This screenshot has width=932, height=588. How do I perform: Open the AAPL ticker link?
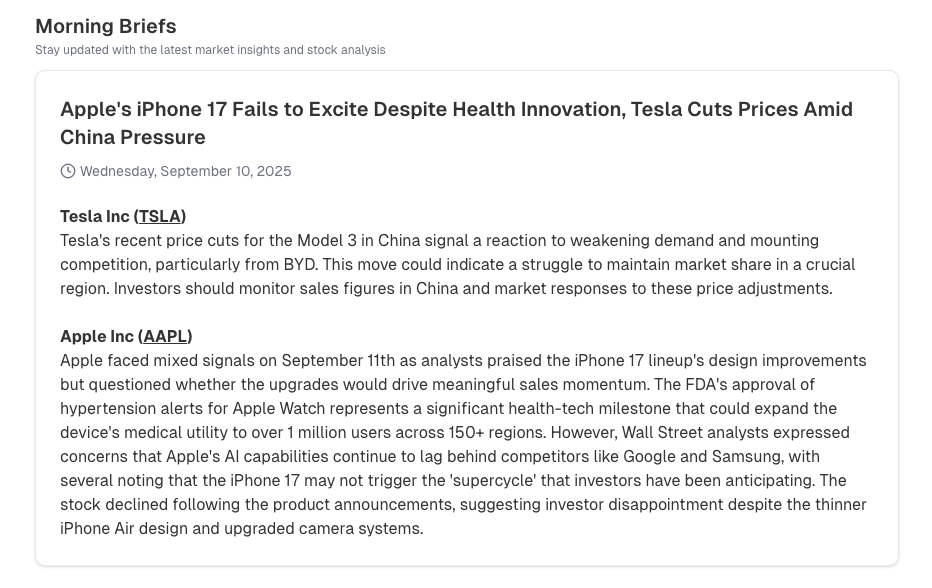click(165, 336)
